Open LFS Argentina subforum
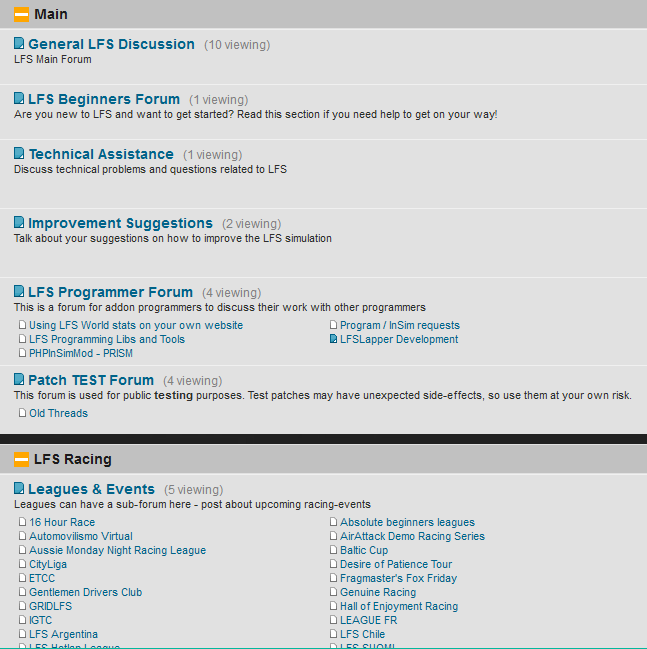 coord(63,635)
